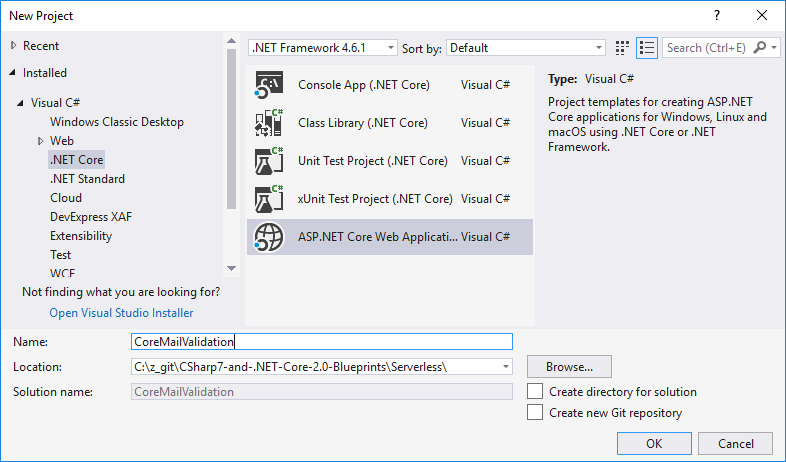Click the Class Library (.NET Core) icon

click(269, 124)
